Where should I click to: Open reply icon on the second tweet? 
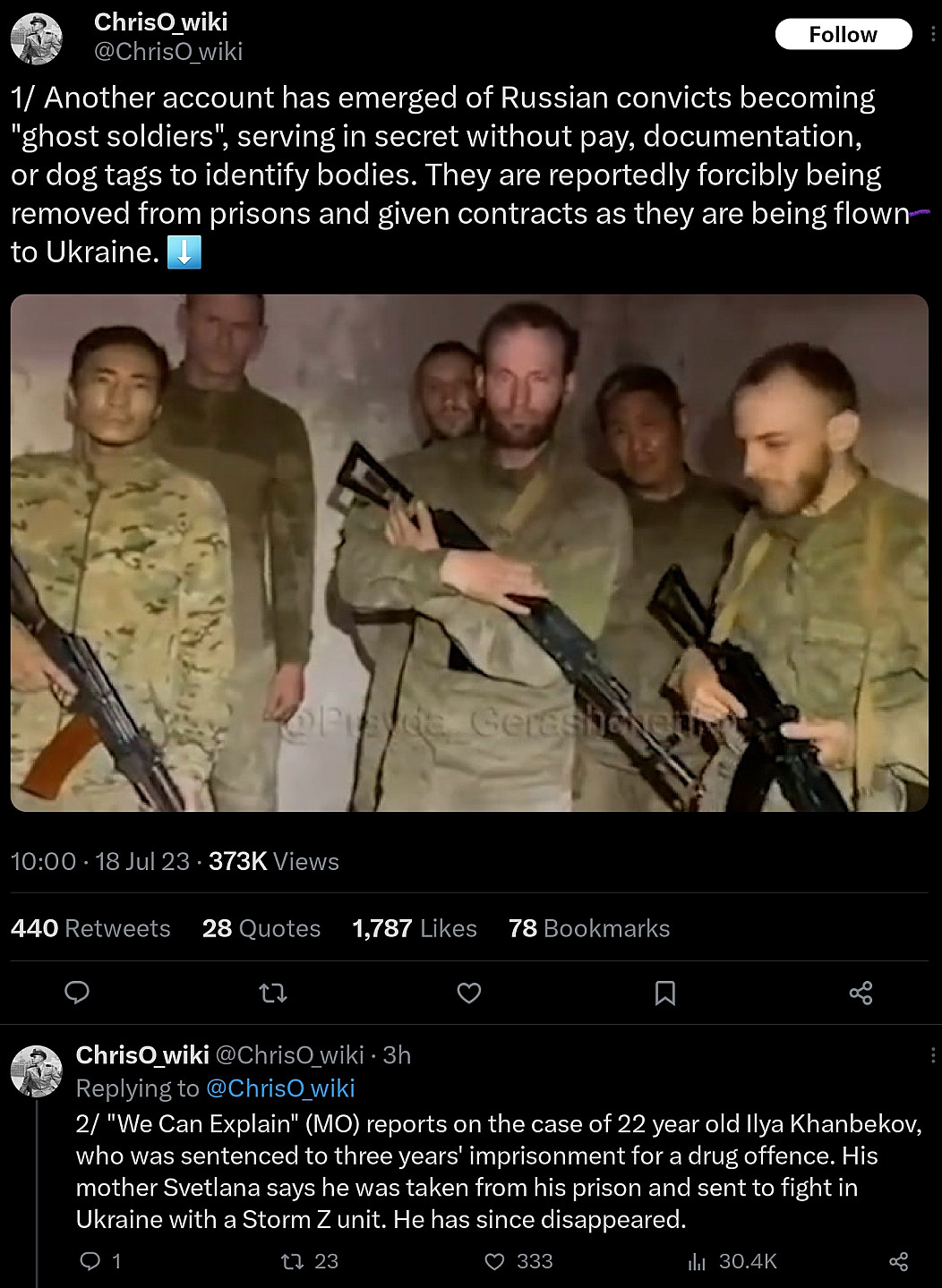coord(90,1261)
